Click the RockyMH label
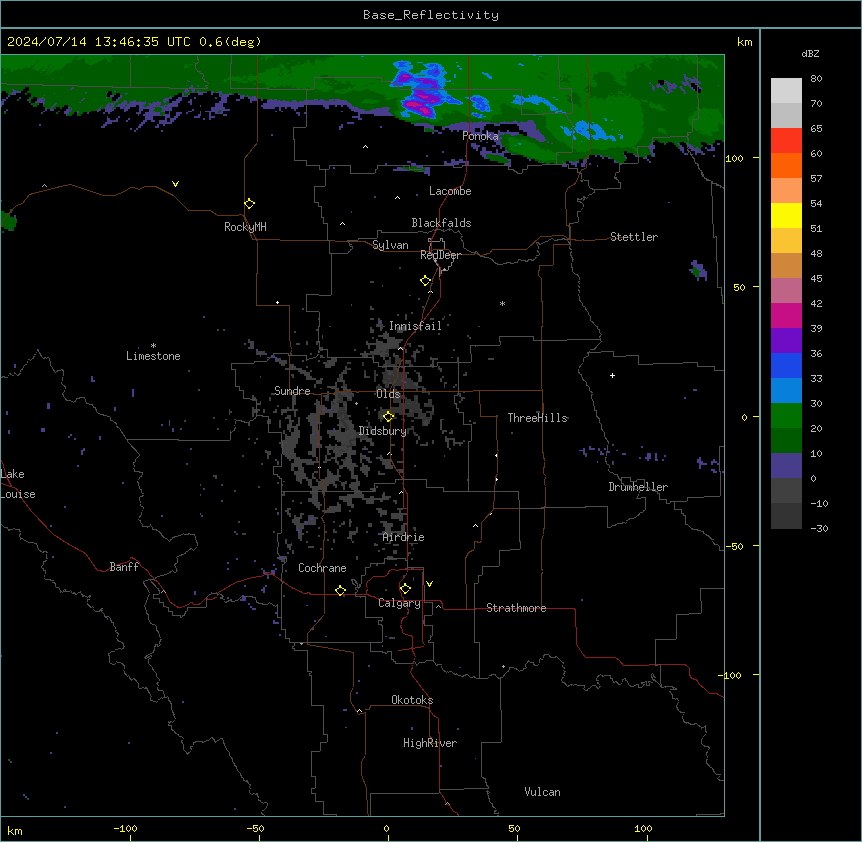The height and width of the screenshot is (842, 862). point(245,227)
